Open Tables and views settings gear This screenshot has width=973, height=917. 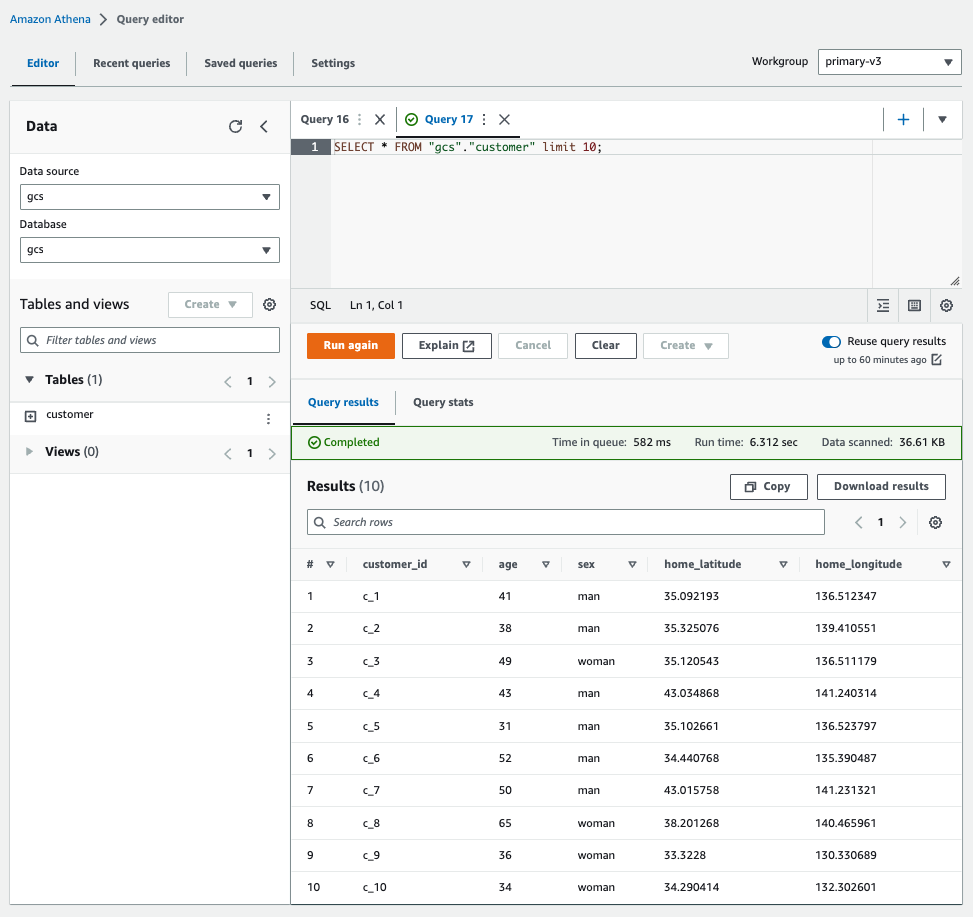tap(269, 304)
